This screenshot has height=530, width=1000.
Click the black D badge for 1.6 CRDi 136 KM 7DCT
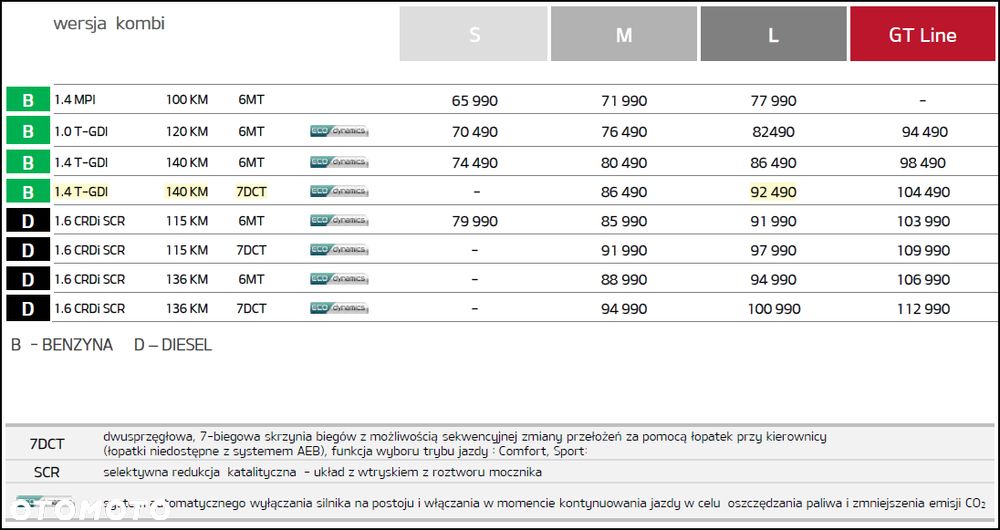point(28,309)
